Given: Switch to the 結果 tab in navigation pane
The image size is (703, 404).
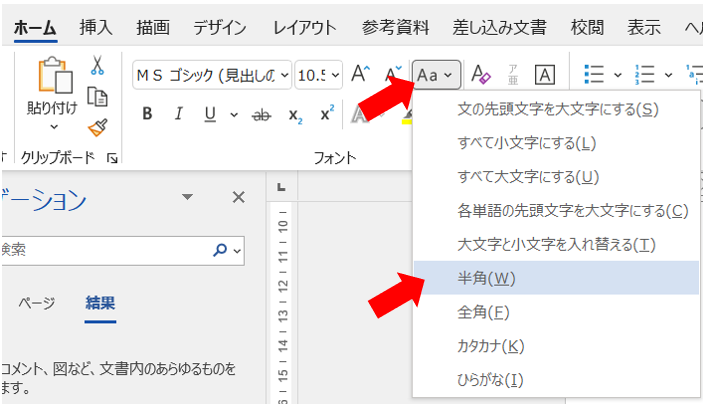Looking at the screenshot, I should point(100,303).
